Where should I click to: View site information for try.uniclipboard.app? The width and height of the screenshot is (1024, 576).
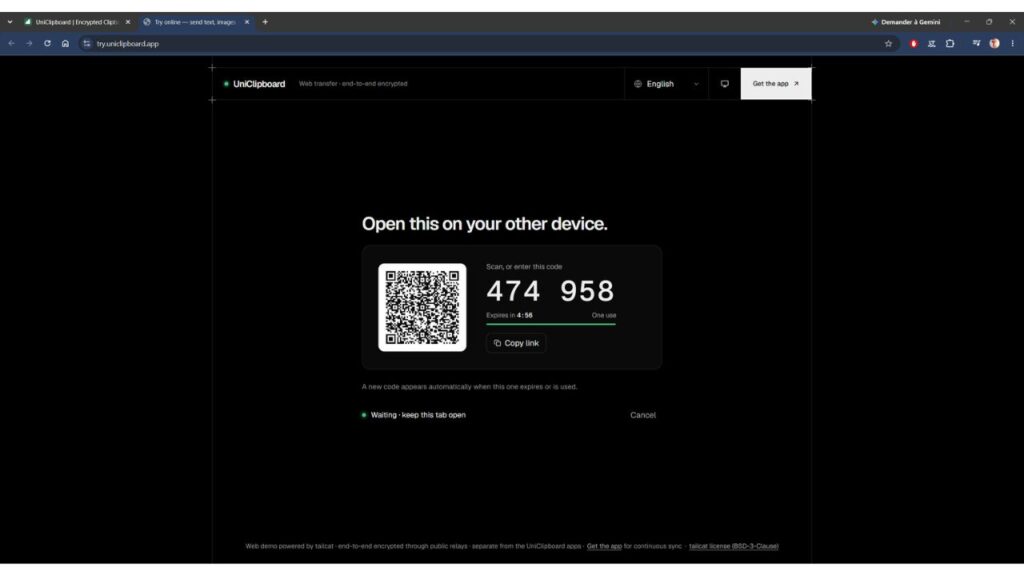tap(87, 44)
